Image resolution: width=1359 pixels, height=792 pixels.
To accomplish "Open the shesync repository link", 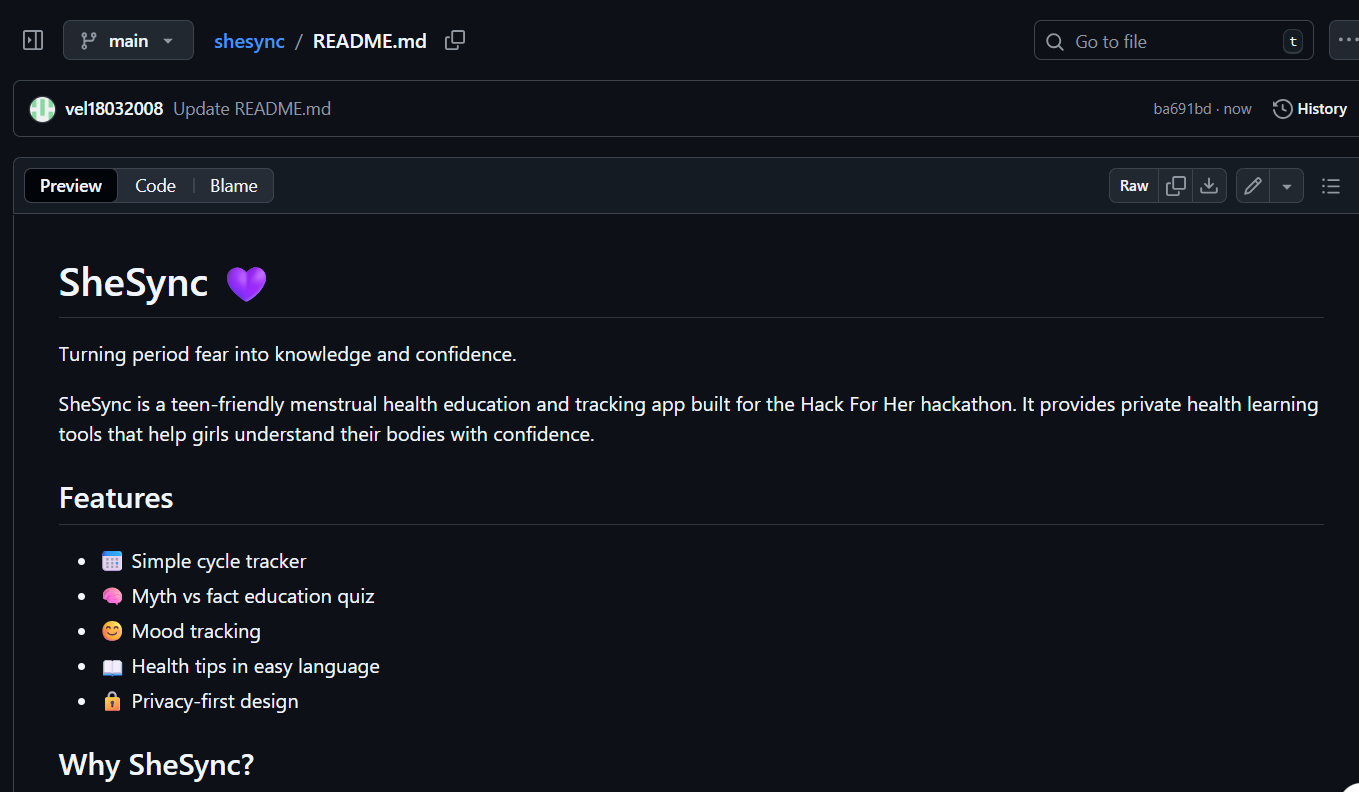I will click(x=249, y=41).
